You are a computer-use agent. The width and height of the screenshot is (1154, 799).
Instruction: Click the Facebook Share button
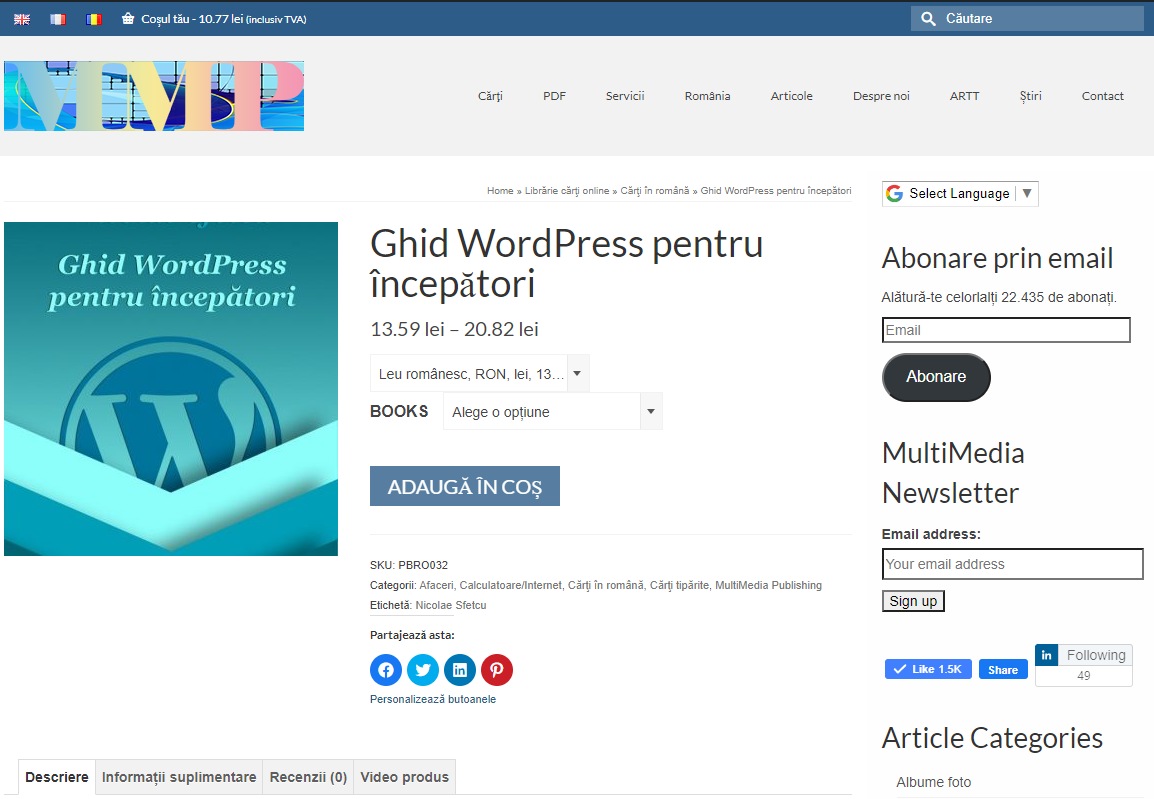1003,670
